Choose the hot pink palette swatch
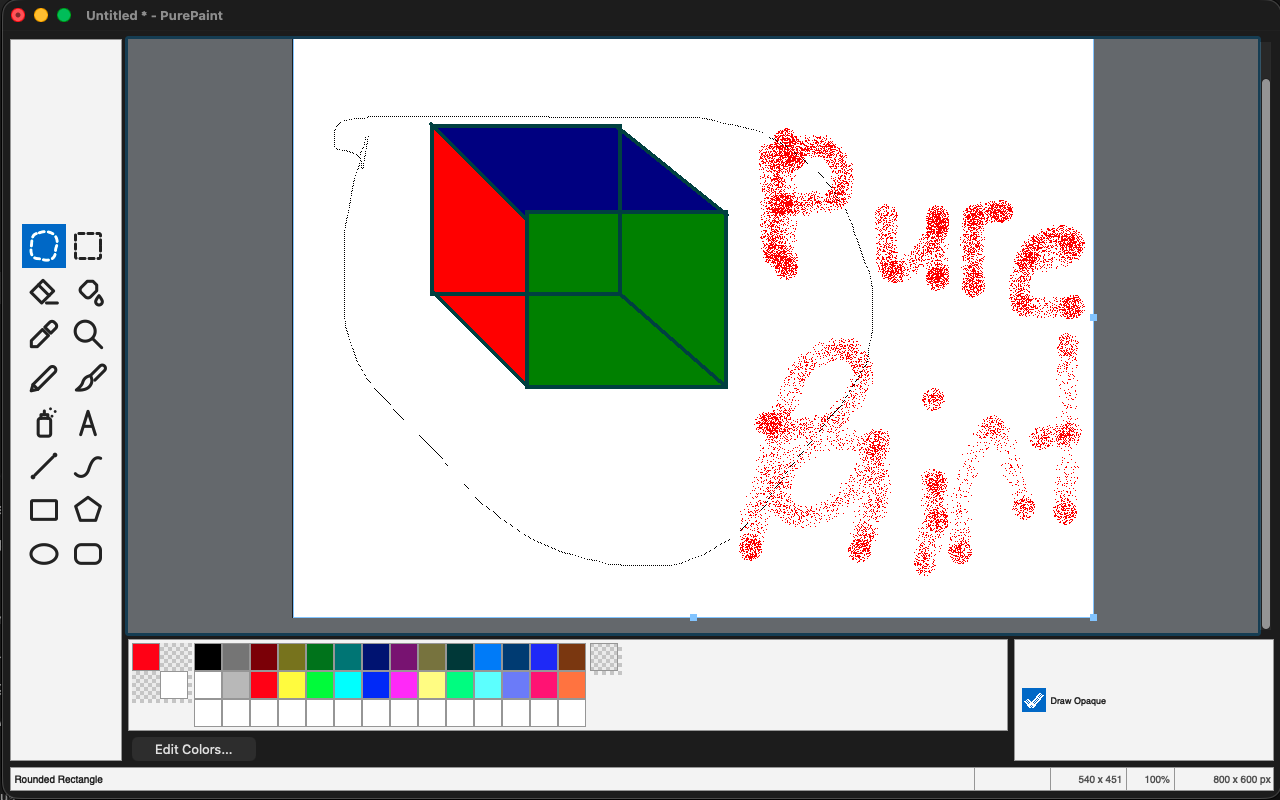 pos(544,685)
